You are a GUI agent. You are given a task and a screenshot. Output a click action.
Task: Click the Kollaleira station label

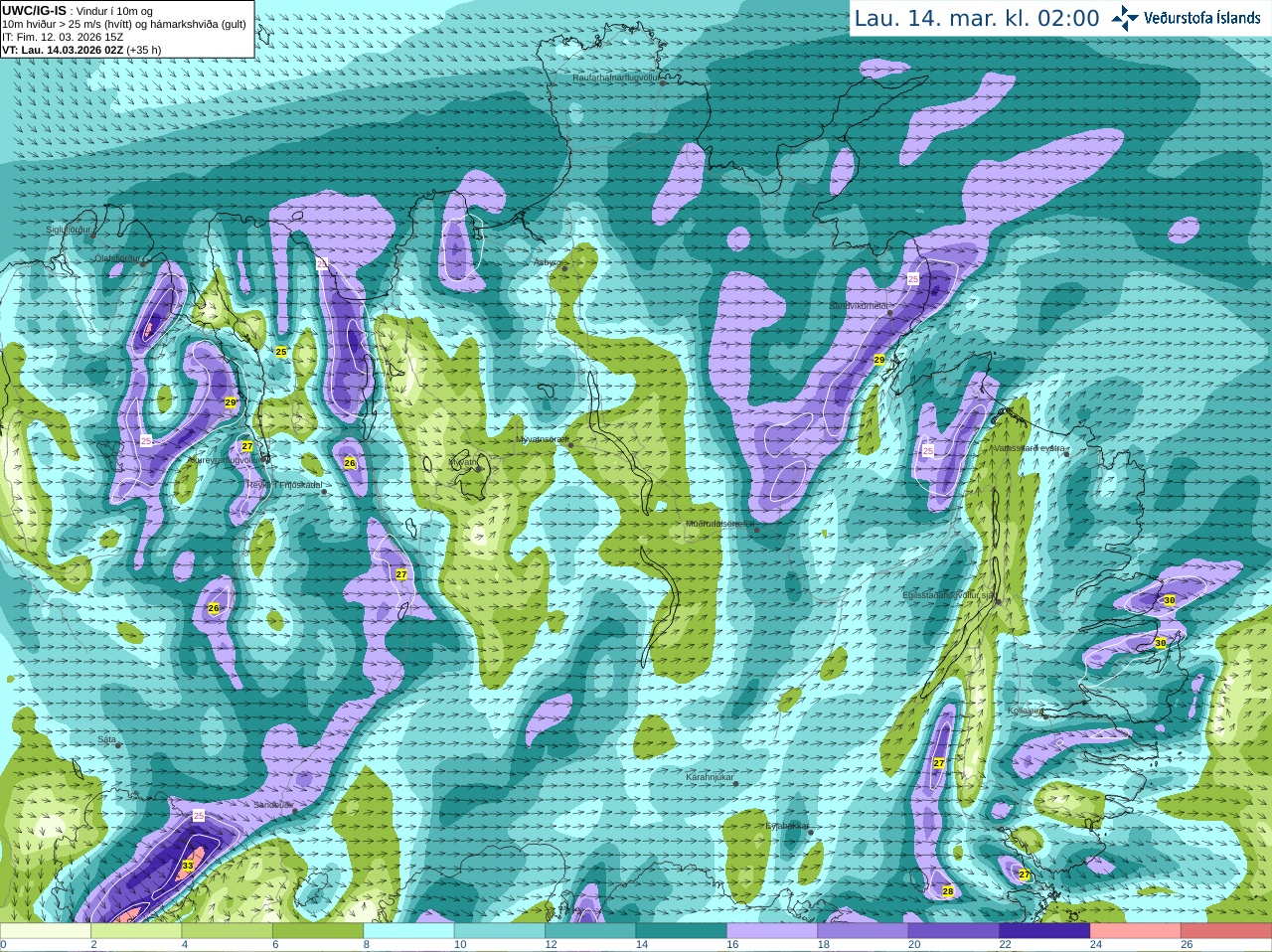coord(1026,712)
